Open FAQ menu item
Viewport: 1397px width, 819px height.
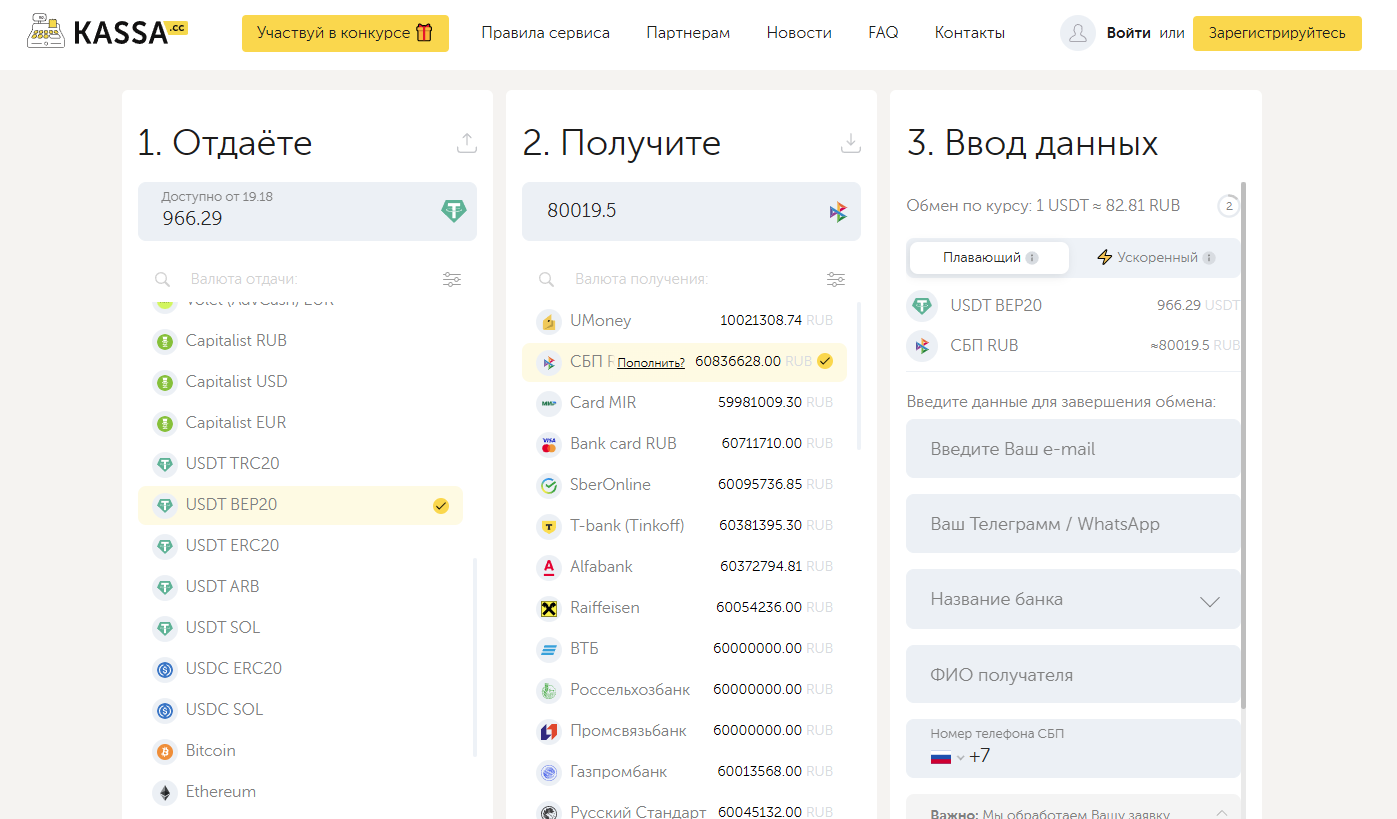point(883,33)
